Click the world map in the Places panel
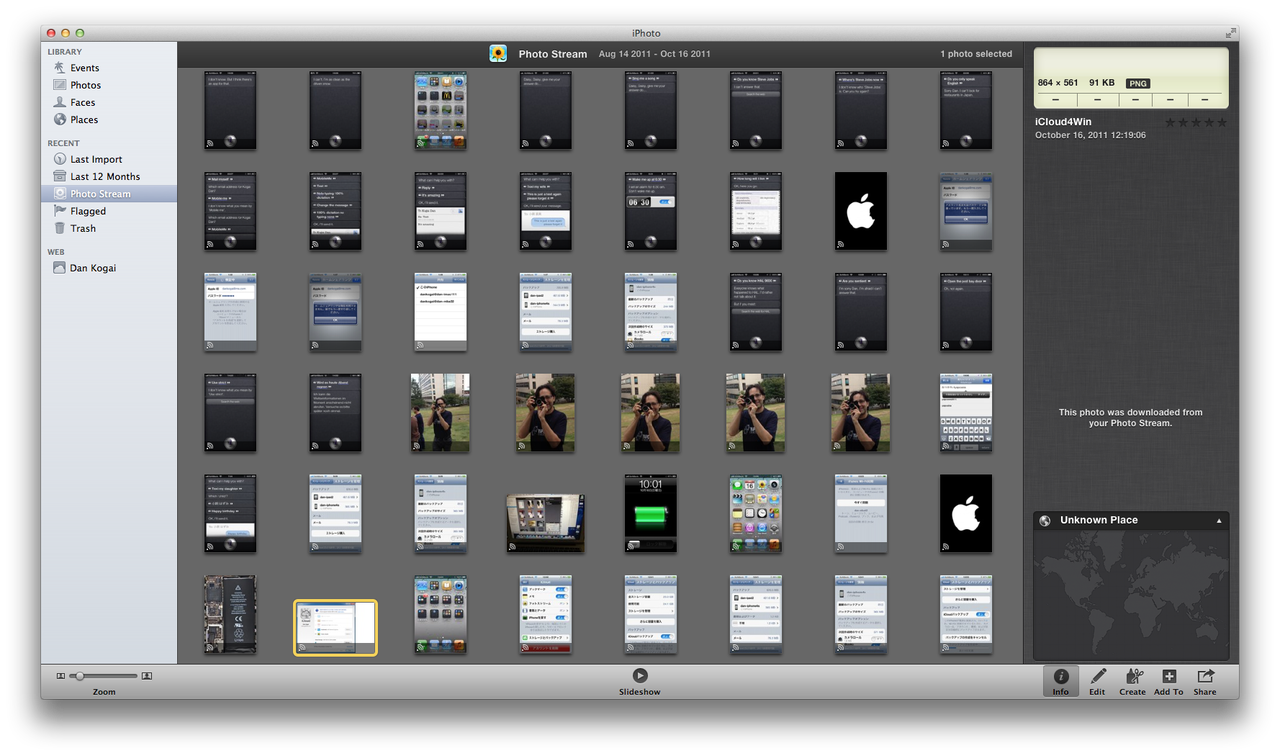 point(1131,594)
